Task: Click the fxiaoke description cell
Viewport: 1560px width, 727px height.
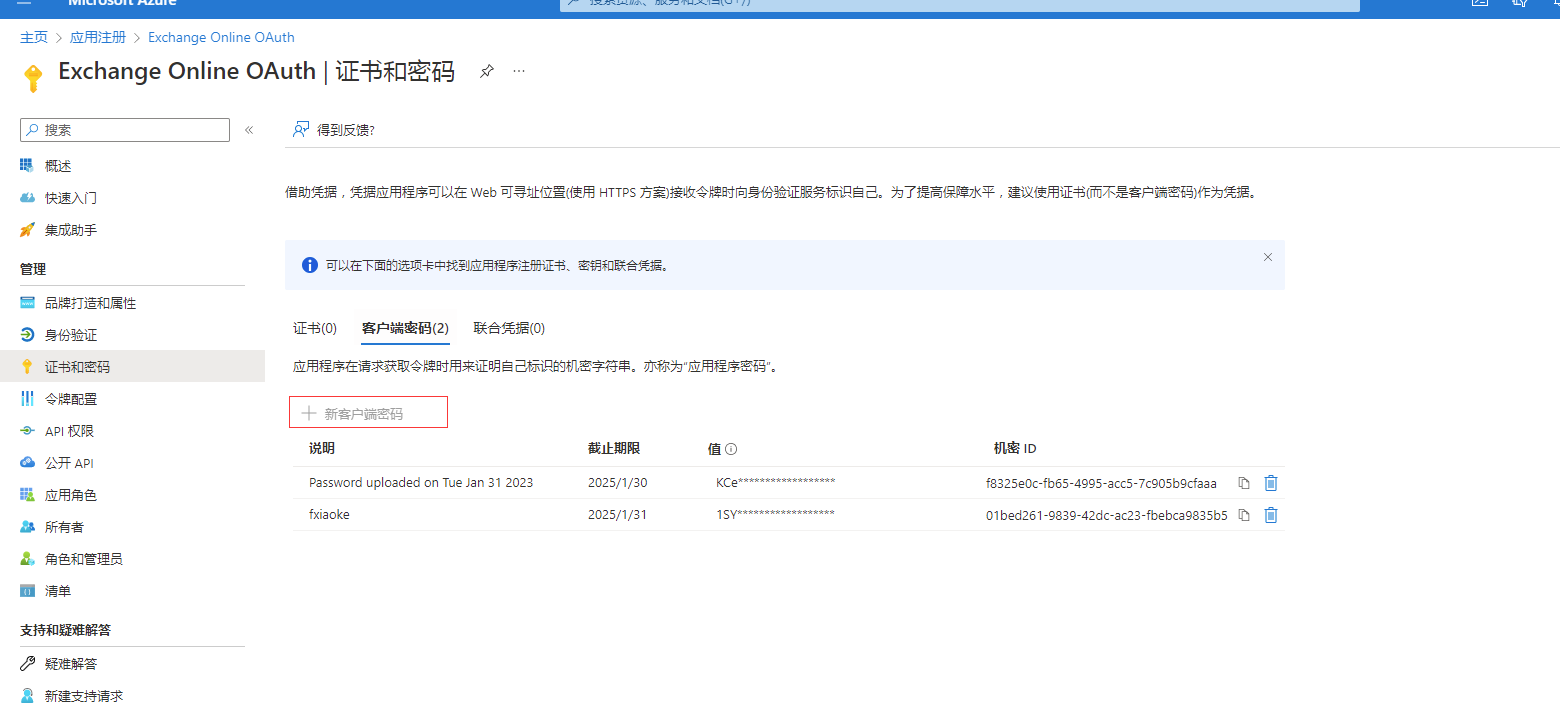Action: pyautogui.click(x=329, y=515)
